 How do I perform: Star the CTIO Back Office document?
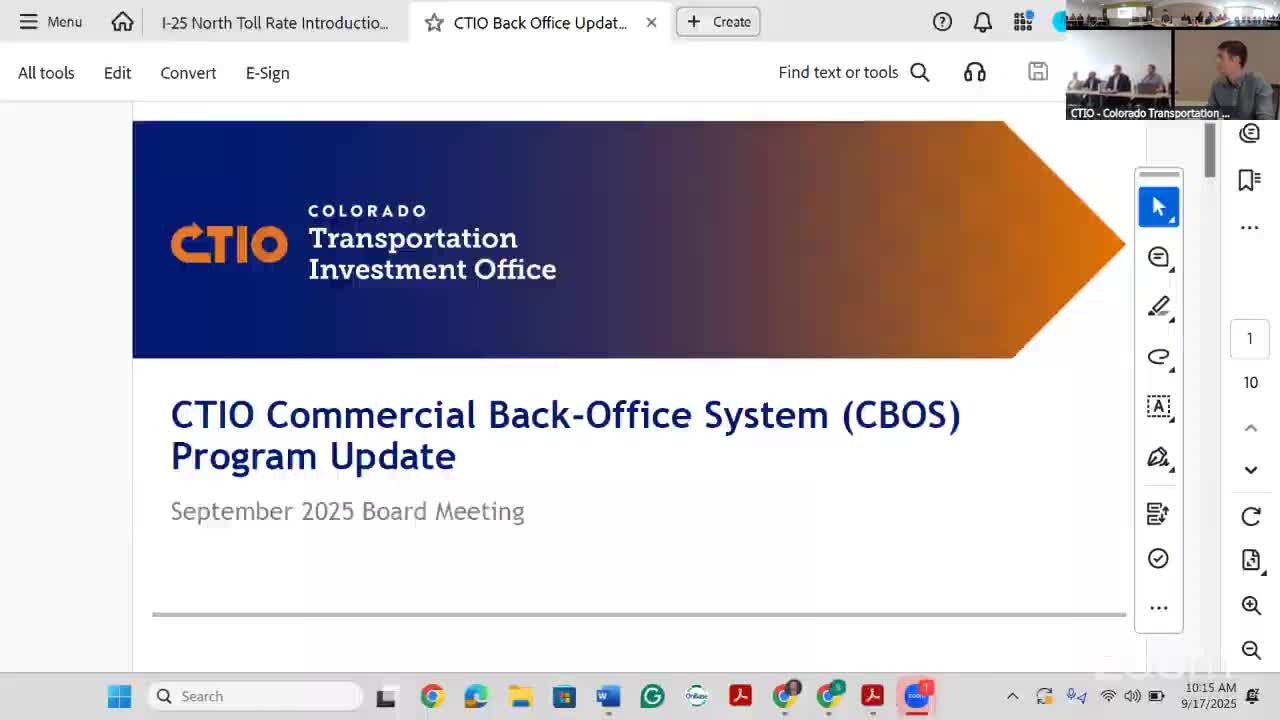[x=434, y=22]
